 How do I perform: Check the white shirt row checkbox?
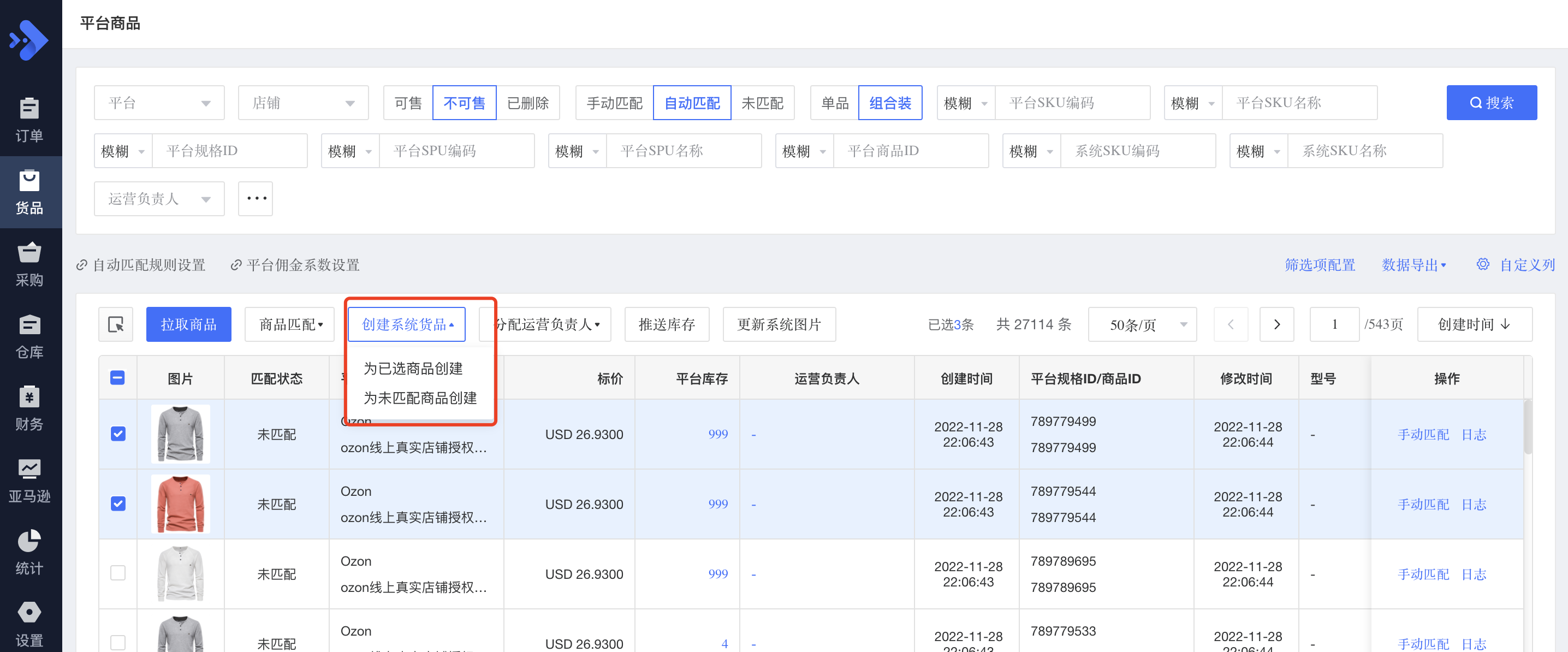click(x=118, y=573)
